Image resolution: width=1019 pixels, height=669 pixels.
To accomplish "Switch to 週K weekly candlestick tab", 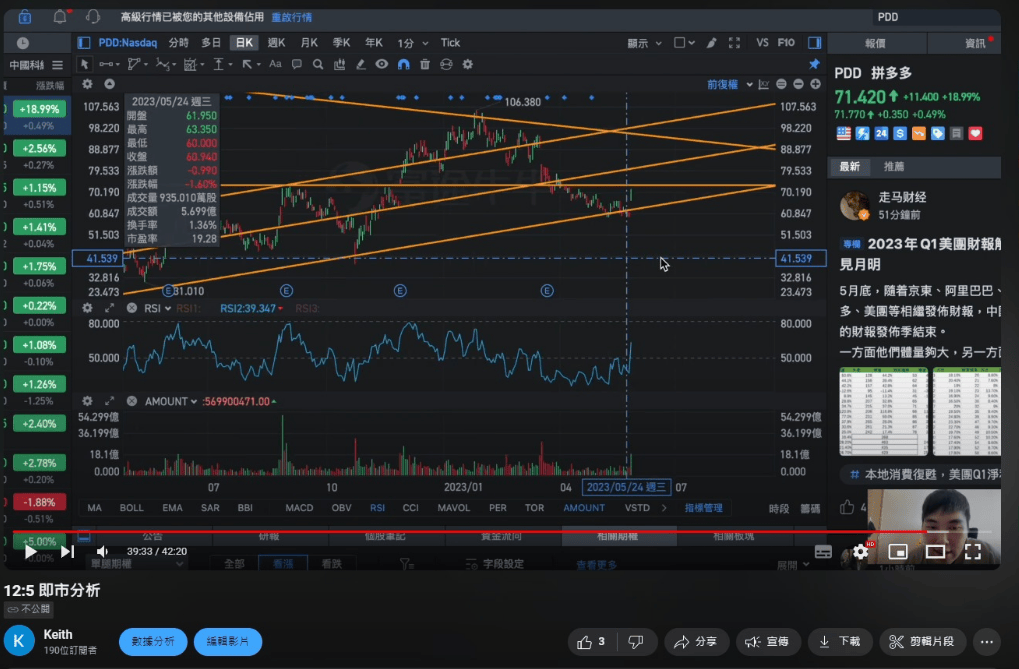I will point(276,43).
